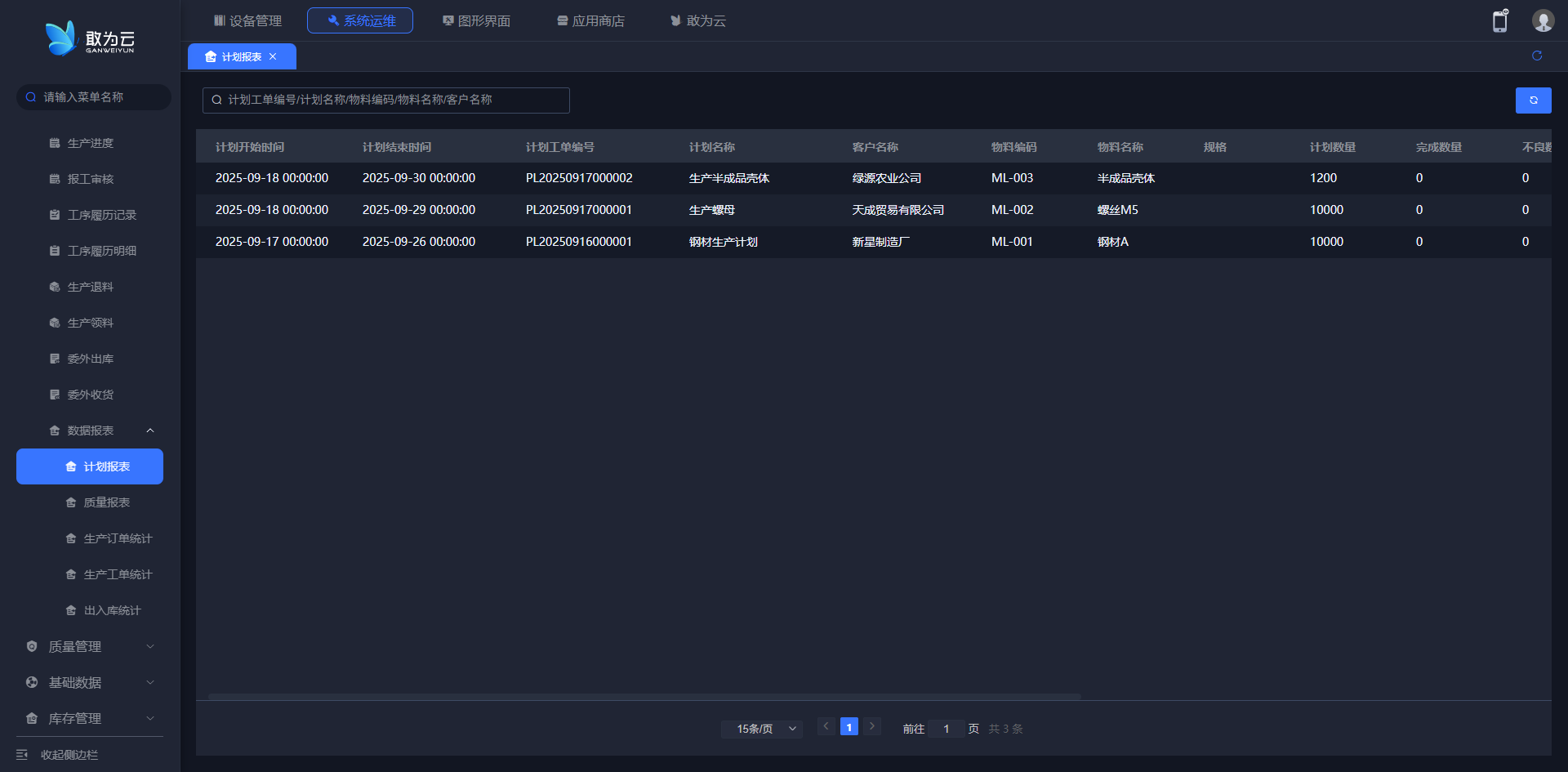Open 质量报表 in the sidebar
This screenshot has height=772, width=1568.
[106, 502]
